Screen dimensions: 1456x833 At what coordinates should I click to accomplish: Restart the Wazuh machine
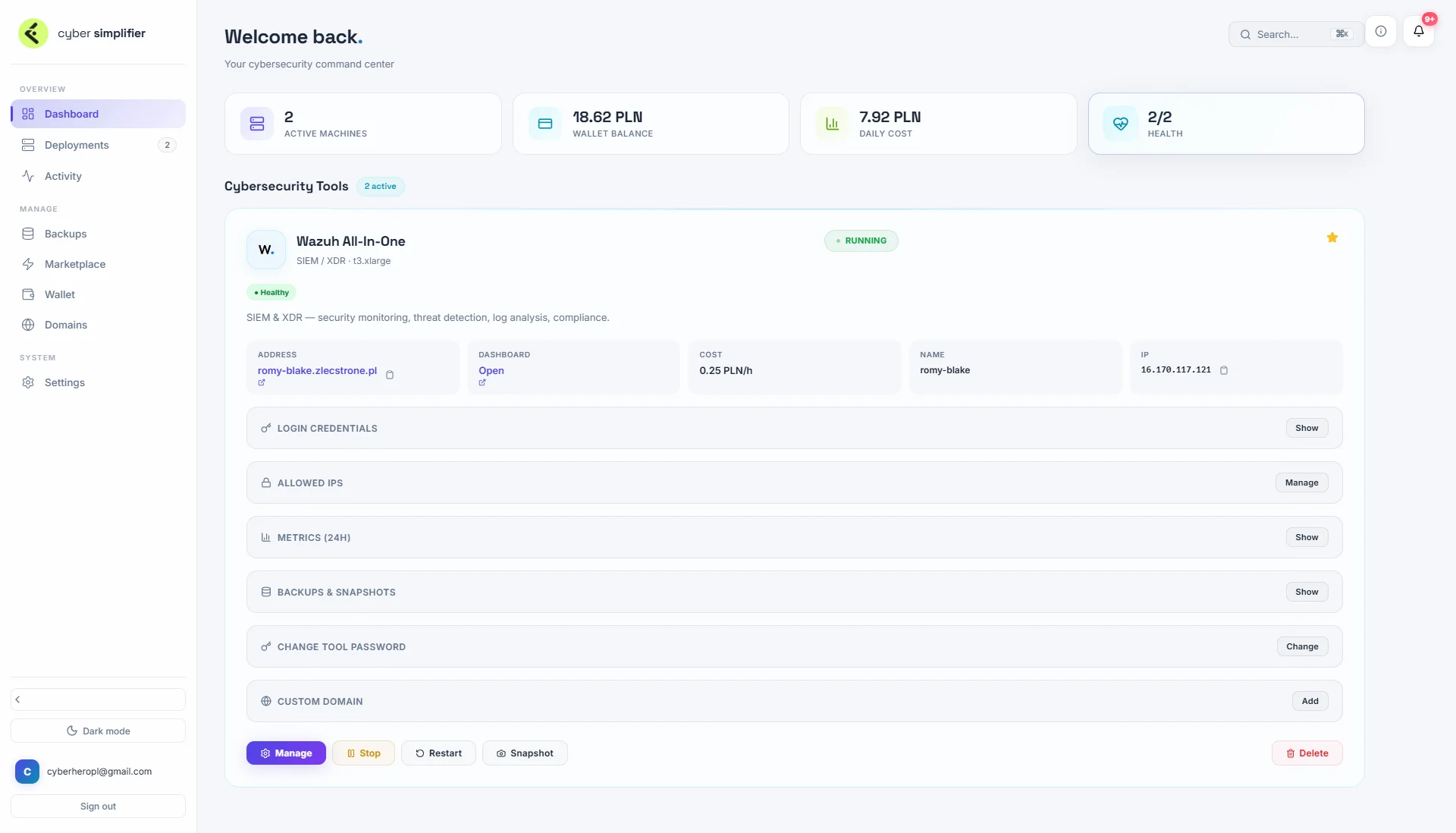(438, 753)
